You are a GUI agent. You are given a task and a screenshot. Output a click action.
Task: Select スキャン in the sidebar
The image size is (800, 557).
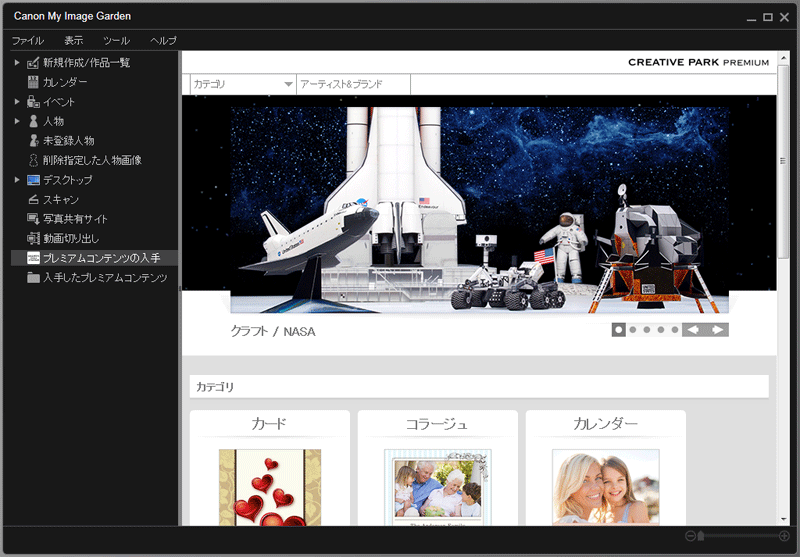tap(94, 199)
